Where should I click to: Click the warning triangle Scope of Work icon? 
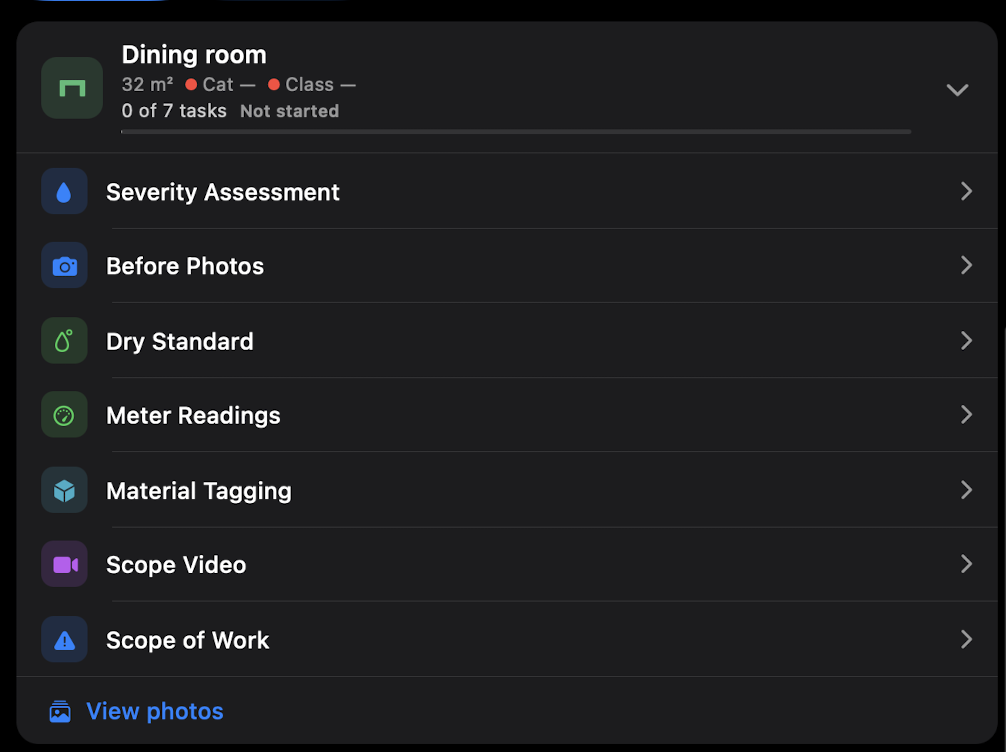64,640
